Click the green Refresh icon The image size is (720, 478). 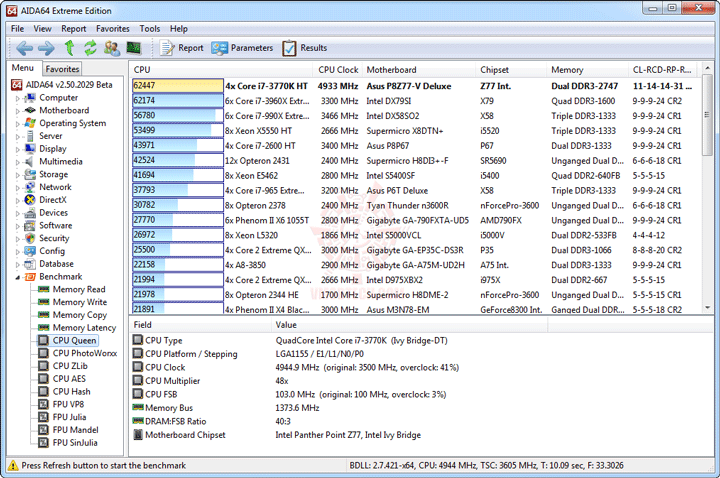90,48
